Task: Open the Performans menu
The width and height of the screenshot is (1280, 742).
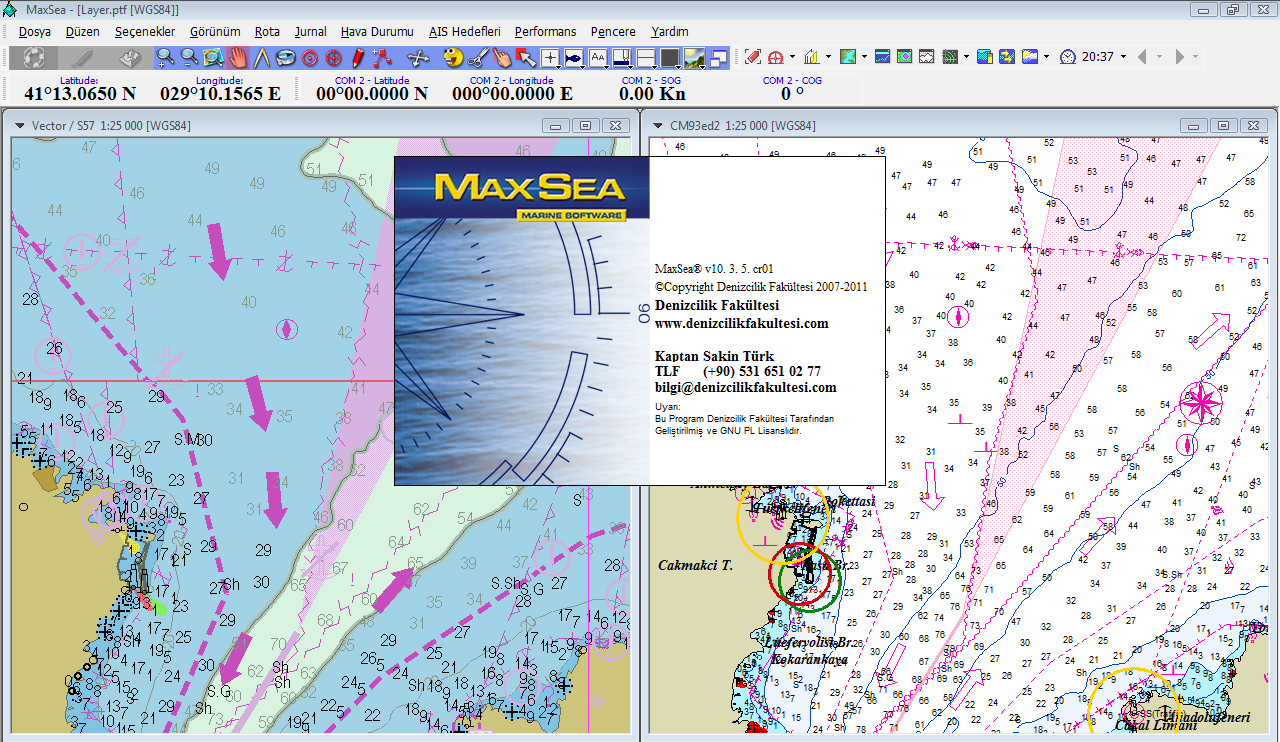Action: 546,31
